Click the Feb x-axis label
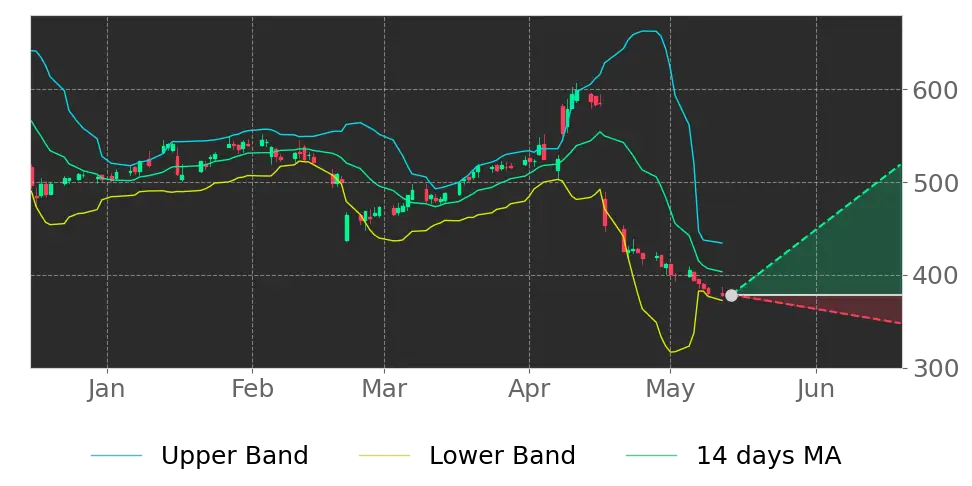 (x=252, y=389)
